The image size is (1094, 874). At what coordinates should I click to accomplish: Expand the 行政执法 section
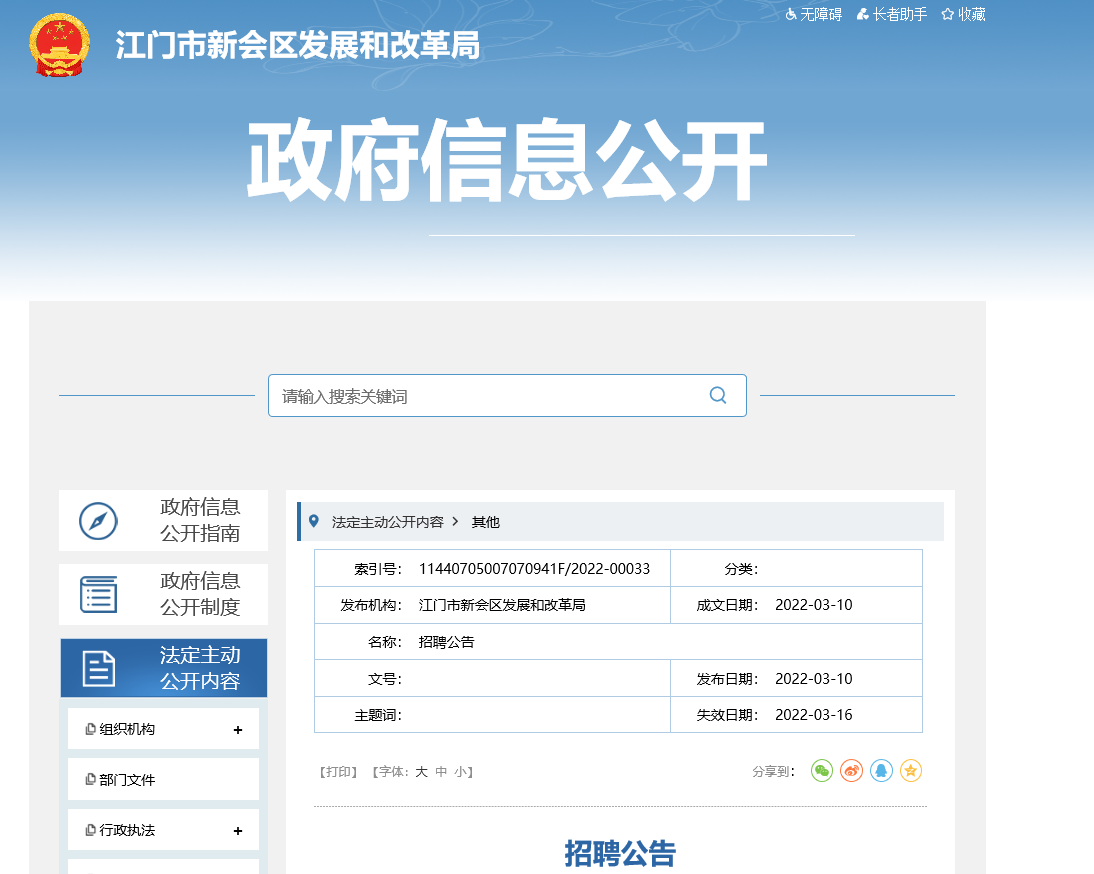pyautogui.click(x=237, y=831)
